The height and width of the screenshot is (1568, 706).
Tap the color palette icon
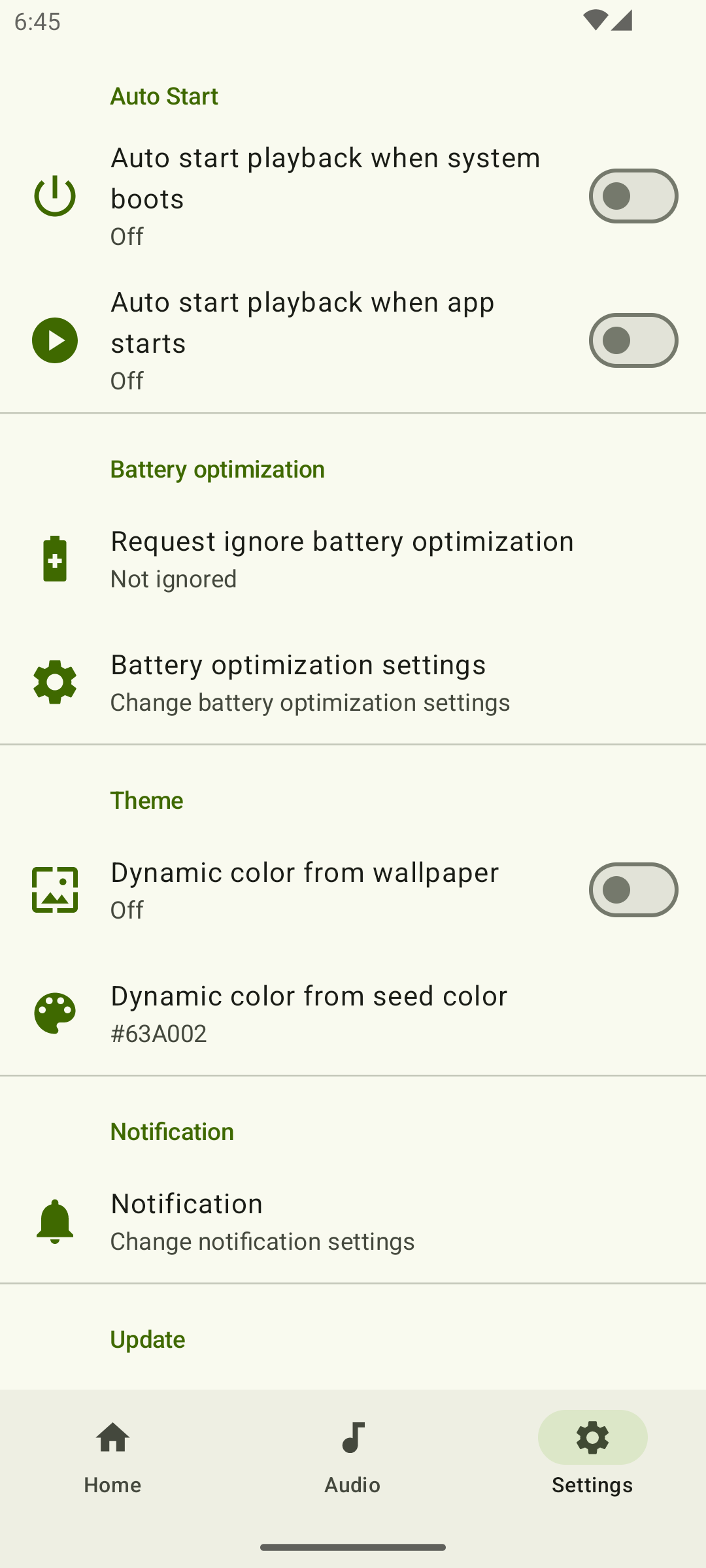(55, 1013)
